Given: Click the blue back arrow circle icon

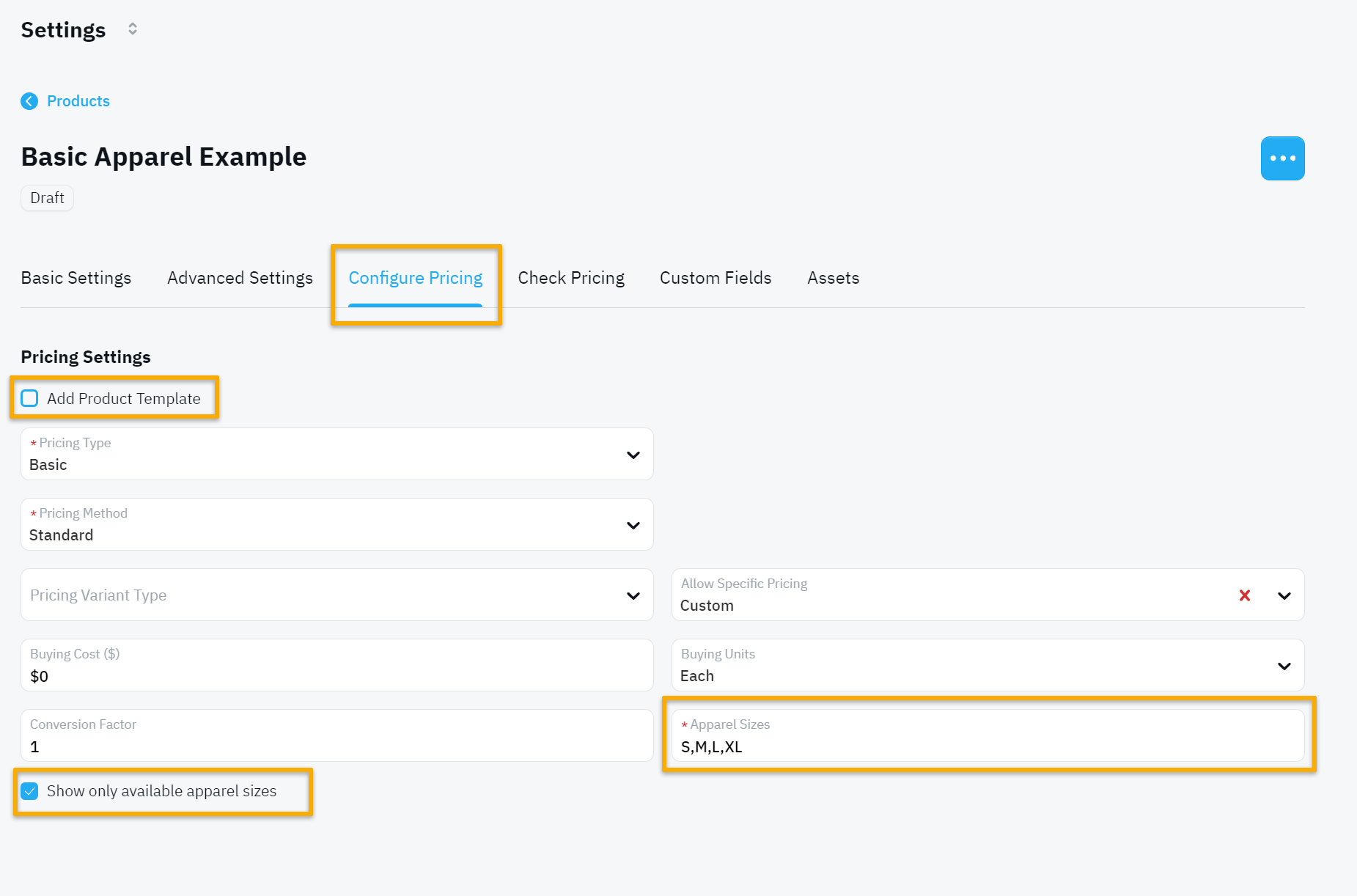Looking at the screenshot, I should [x=29, y=101].
